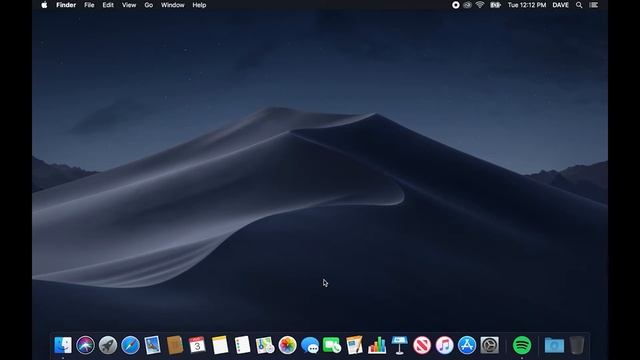Open the View menu
This screenshot has width=640, height=360.
(129, 5)
